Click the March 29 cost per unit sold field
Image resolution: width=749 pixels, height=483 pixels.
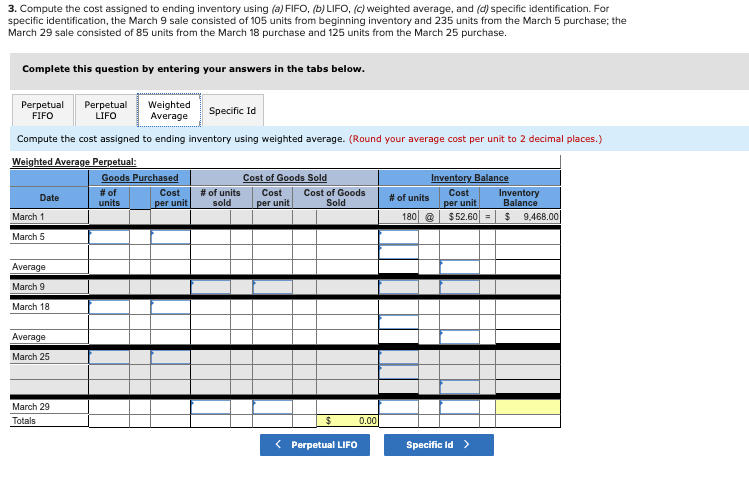[x=272, y=407]
